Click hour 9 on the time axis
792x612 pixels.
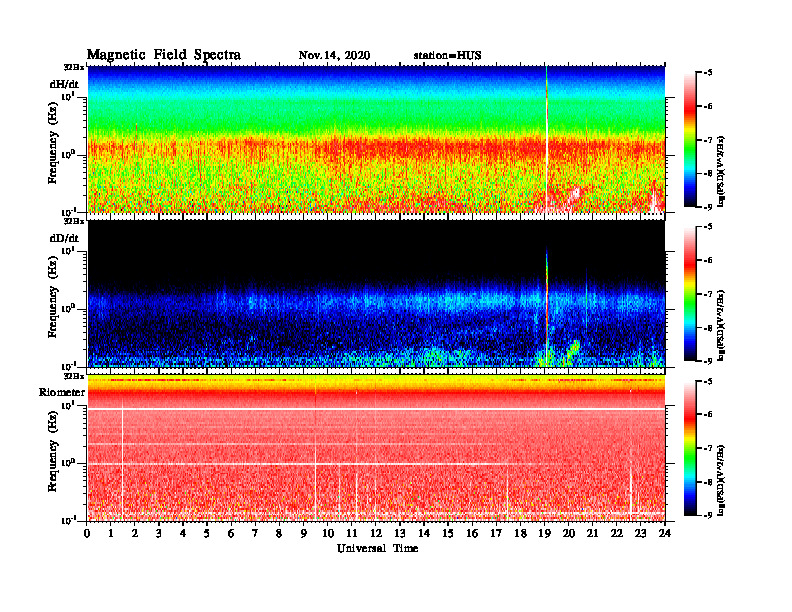coord(304,533)
